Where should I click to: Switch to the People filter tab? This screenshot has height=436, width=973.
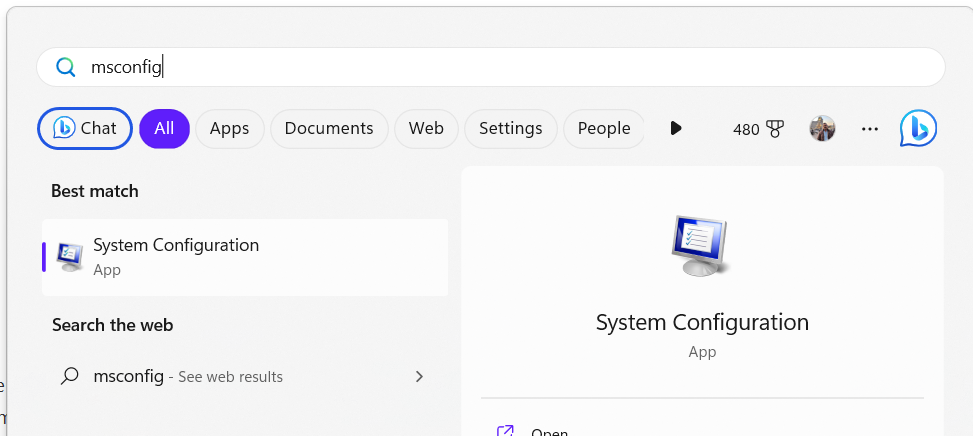pyautogui.click(x=604, y=128)
